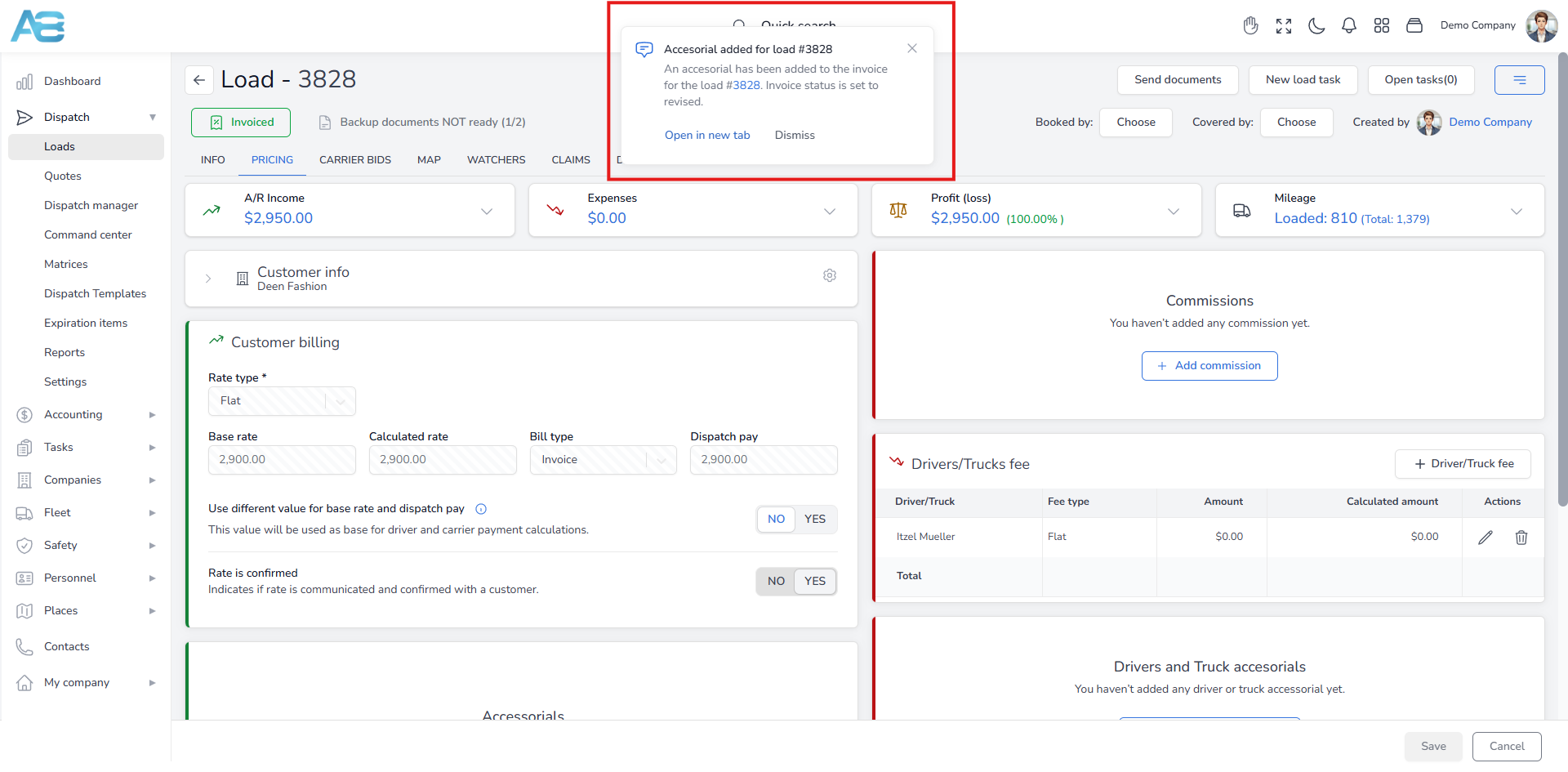Delete Itzel Mueller fee with trash icon

pyautogui.click(x=1521, y=538)
